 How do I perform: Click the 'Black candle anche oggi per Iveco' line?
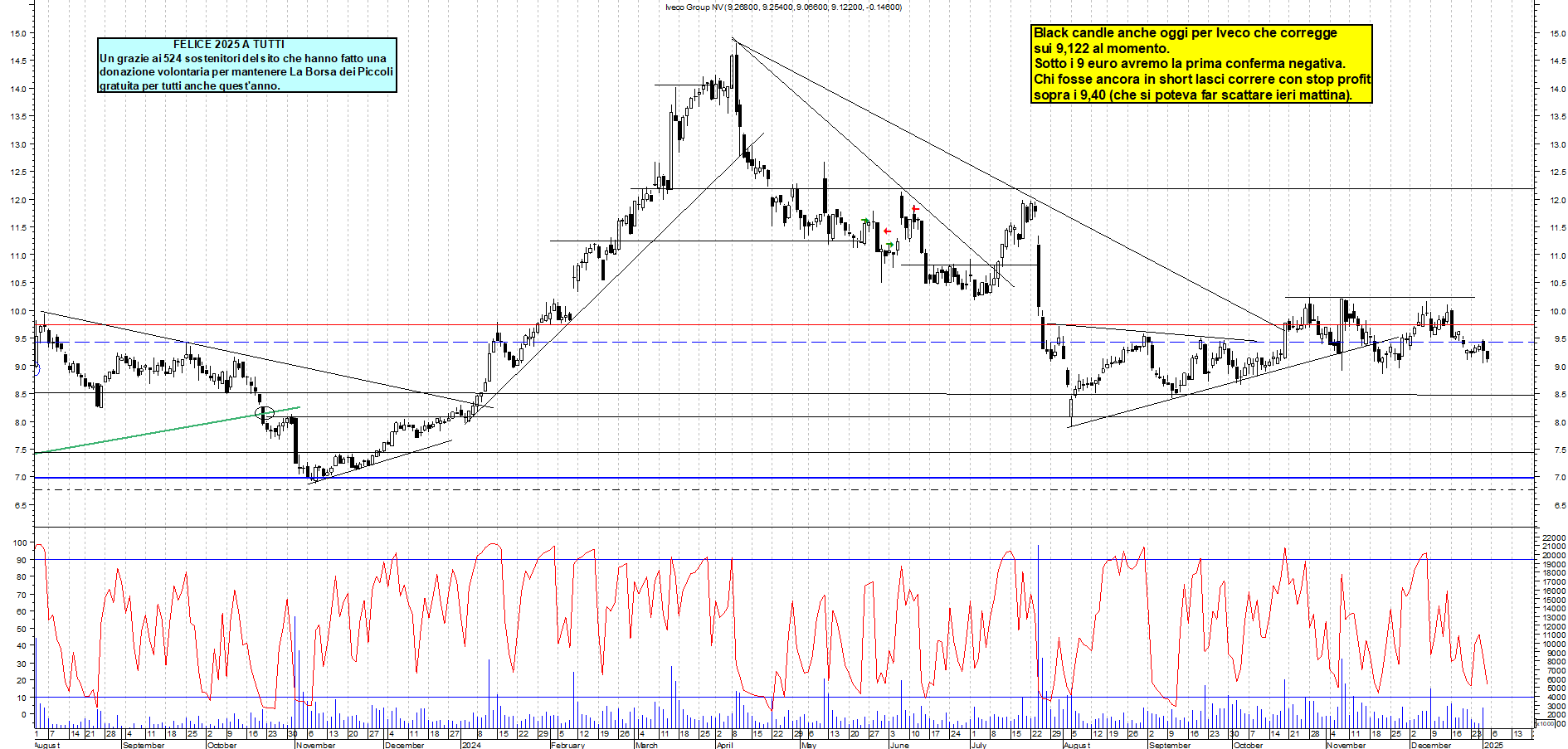[1186, 33]
